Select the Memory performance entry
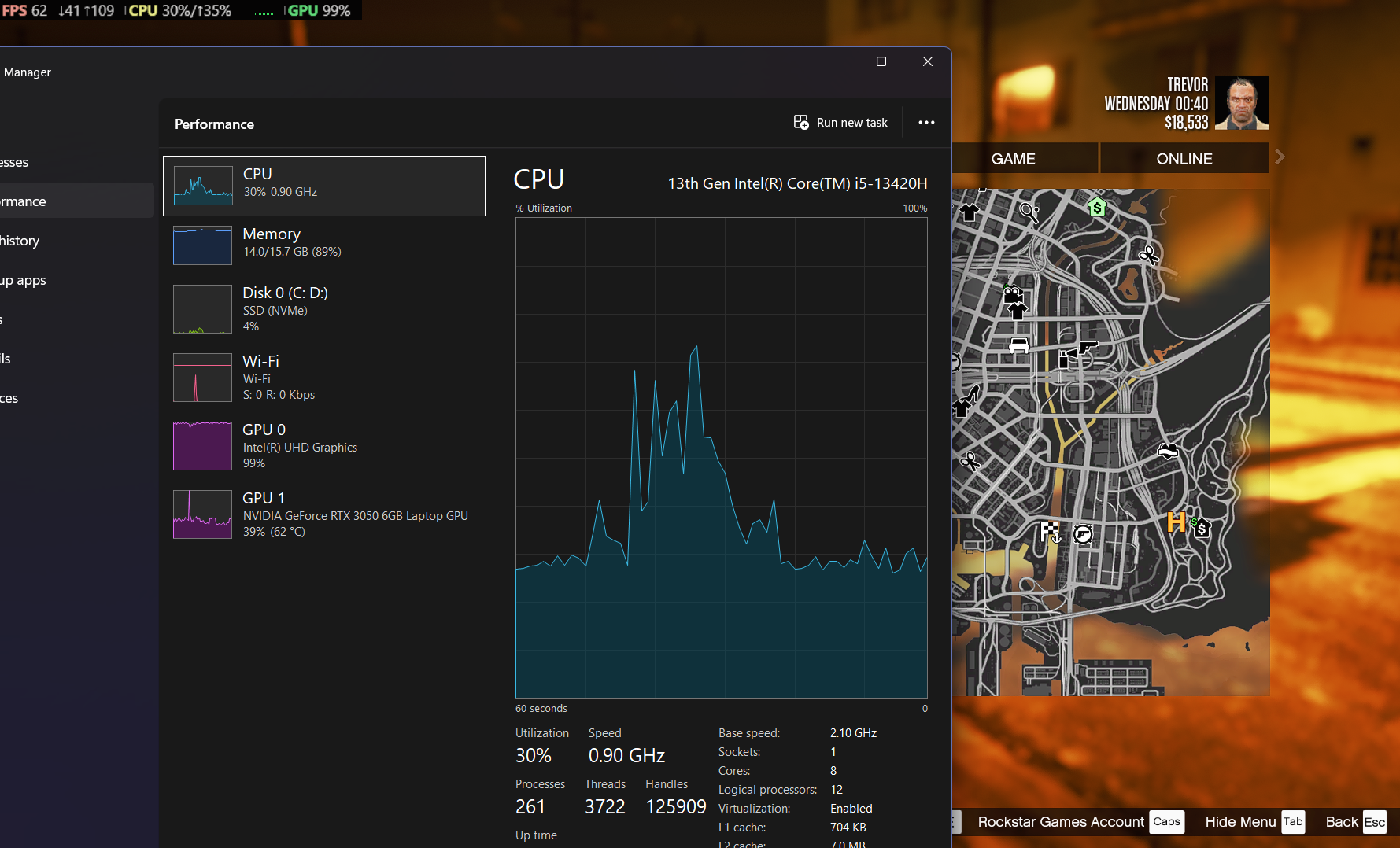 [324, 245]
